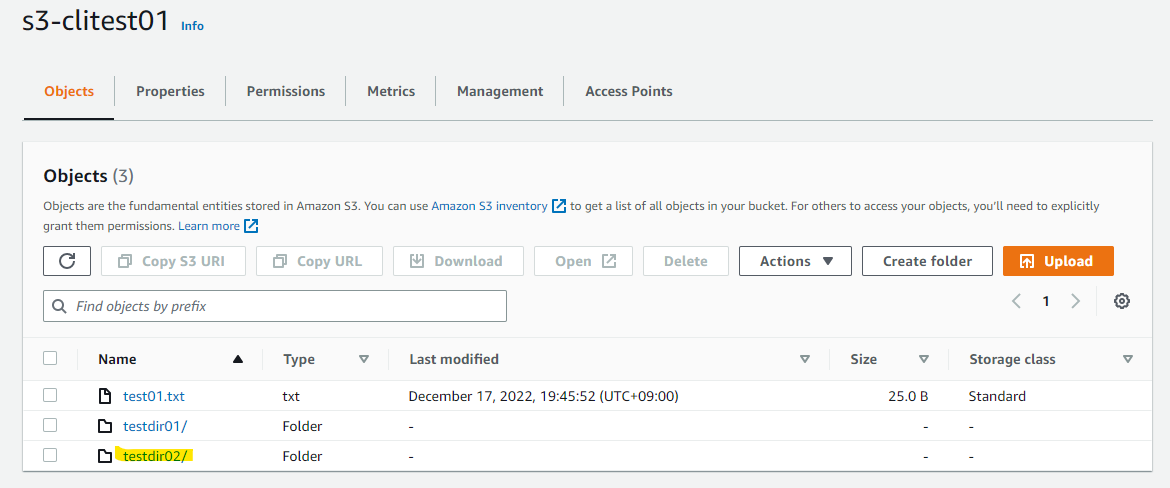Viewport: 1170px width, 488px height.
Task: Click the testdir01 folder icon
Action: [105, 426]
